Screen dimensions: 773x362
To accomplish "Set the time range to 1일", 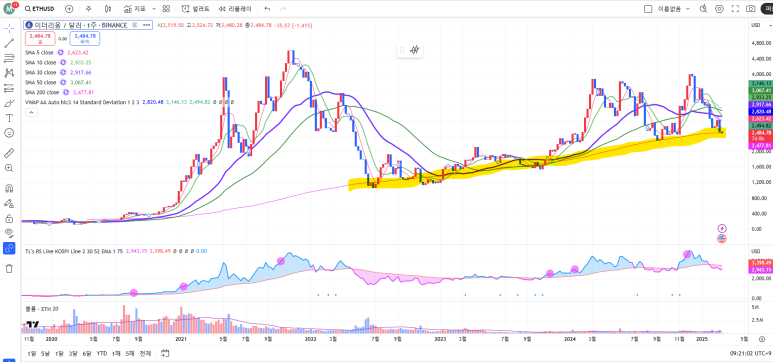I will 32,353.
